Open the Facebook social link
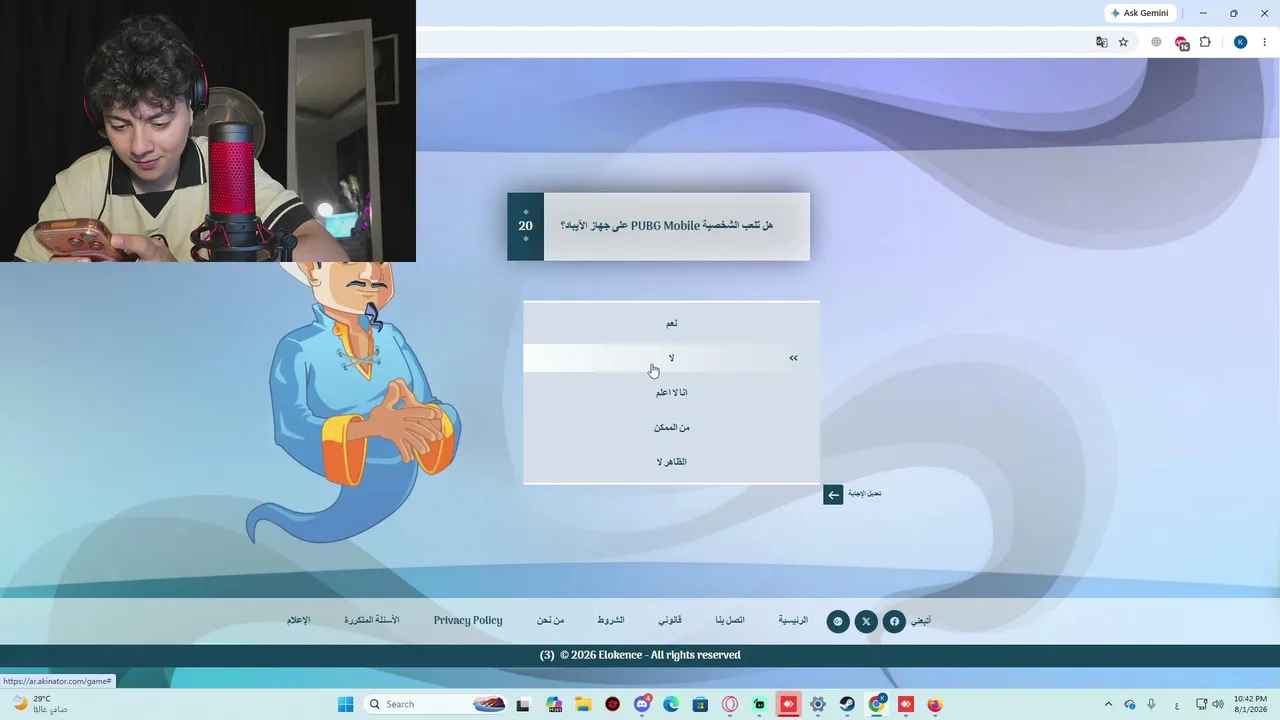Viewport: 1280px width, 720px height. pos(894,621)
